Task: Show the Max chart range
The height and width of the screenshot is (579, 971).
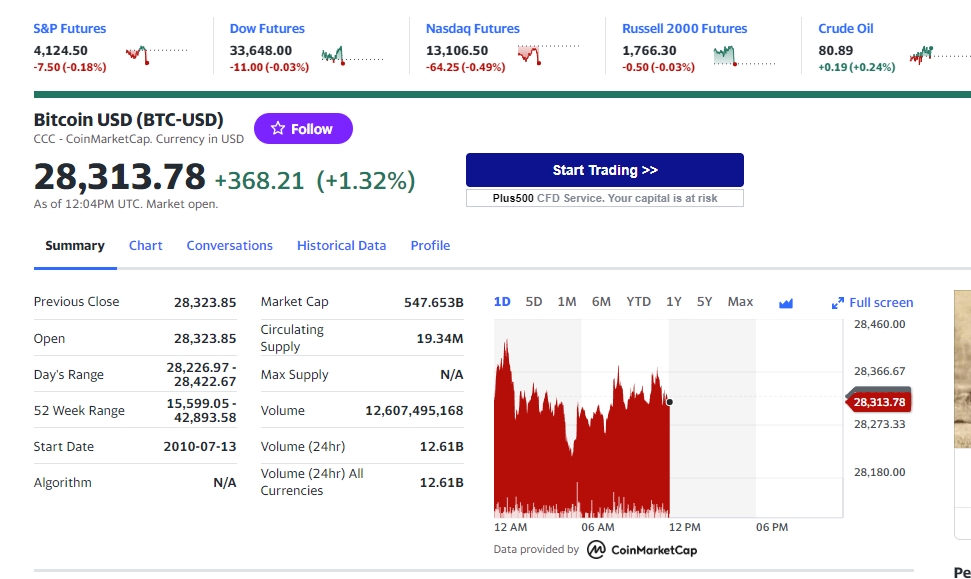Action: point(740,302)
